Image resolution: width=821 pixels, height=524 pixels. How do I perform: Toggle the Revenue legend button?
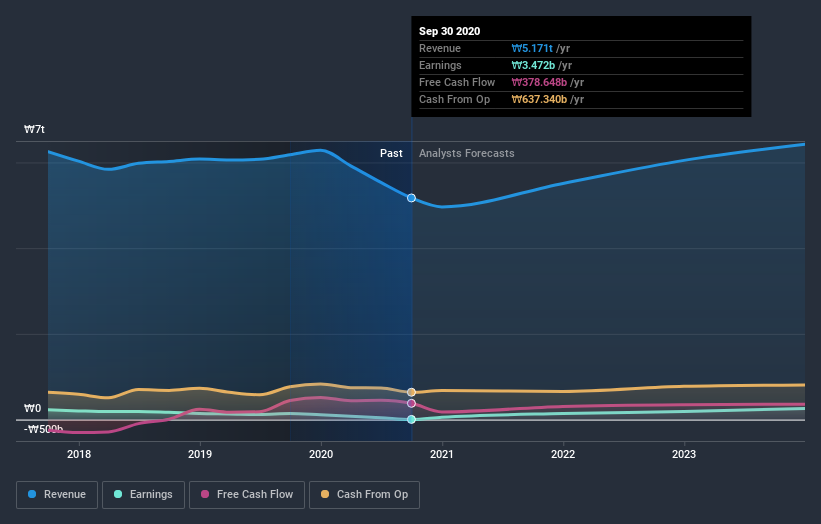click(57, 495)
